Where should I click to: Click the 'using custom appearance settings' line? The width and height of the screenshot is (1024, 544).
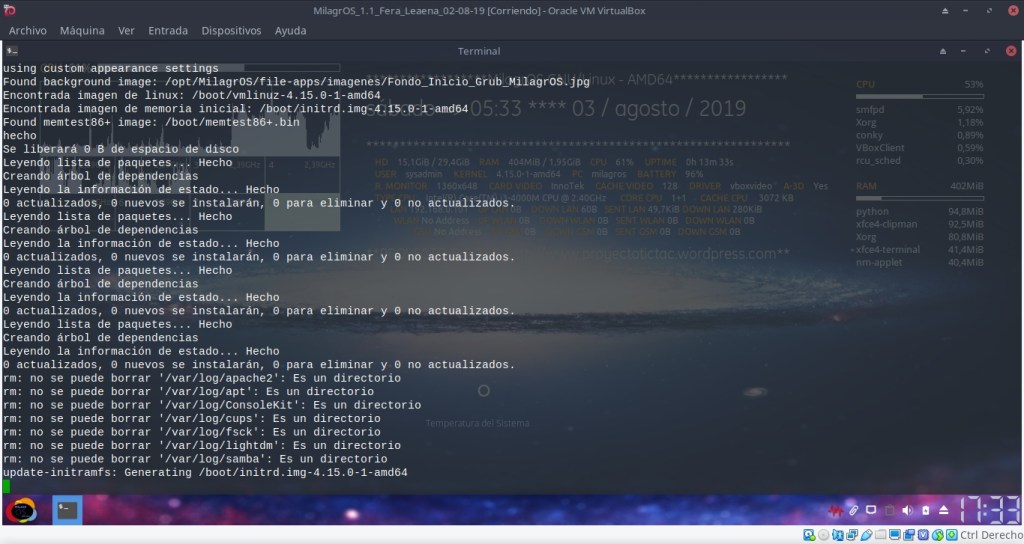[x=110, y=69]
